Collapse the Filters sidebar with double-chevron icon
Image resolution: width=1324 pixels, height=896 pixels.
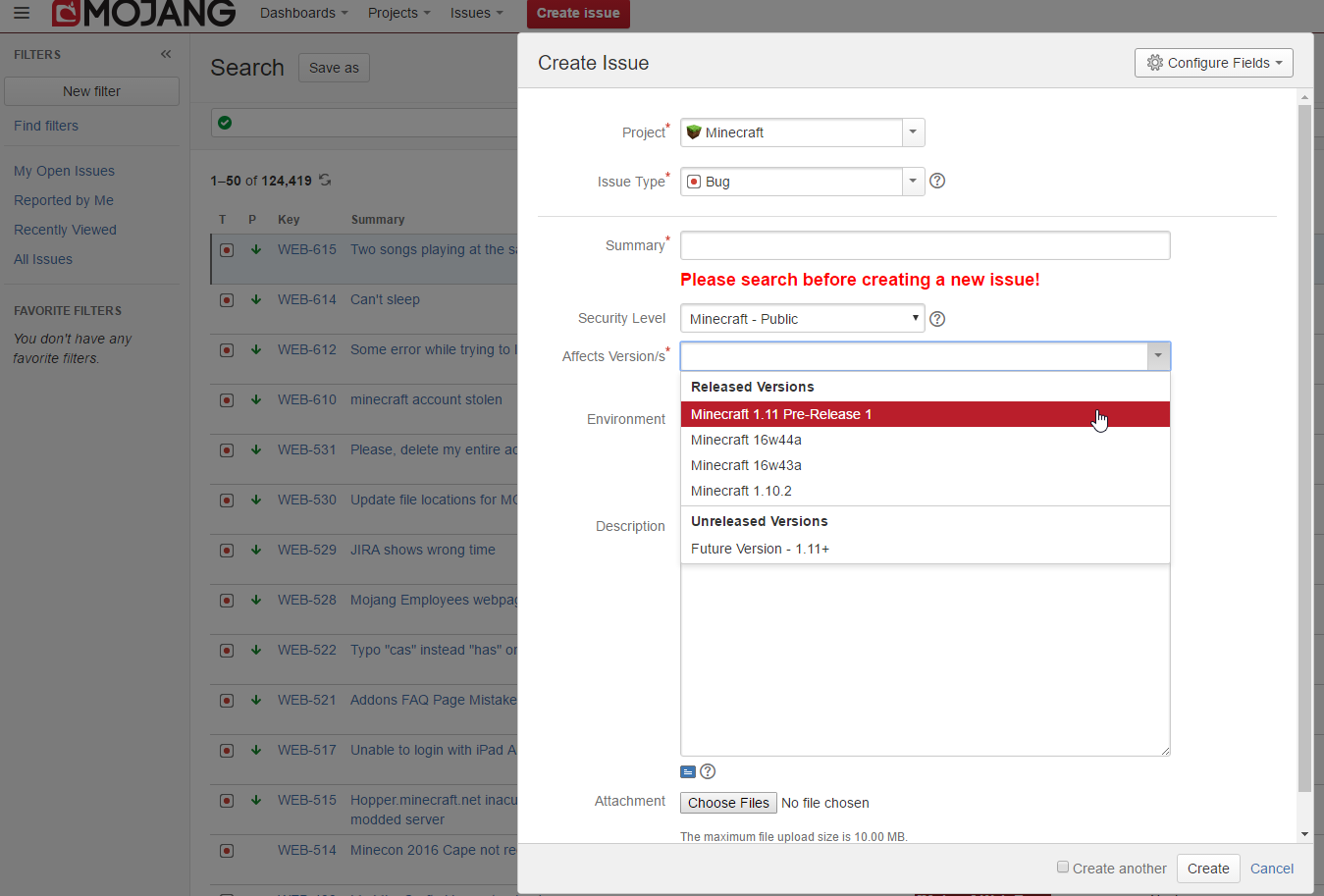pyautogui.click(x=166, y=54)
